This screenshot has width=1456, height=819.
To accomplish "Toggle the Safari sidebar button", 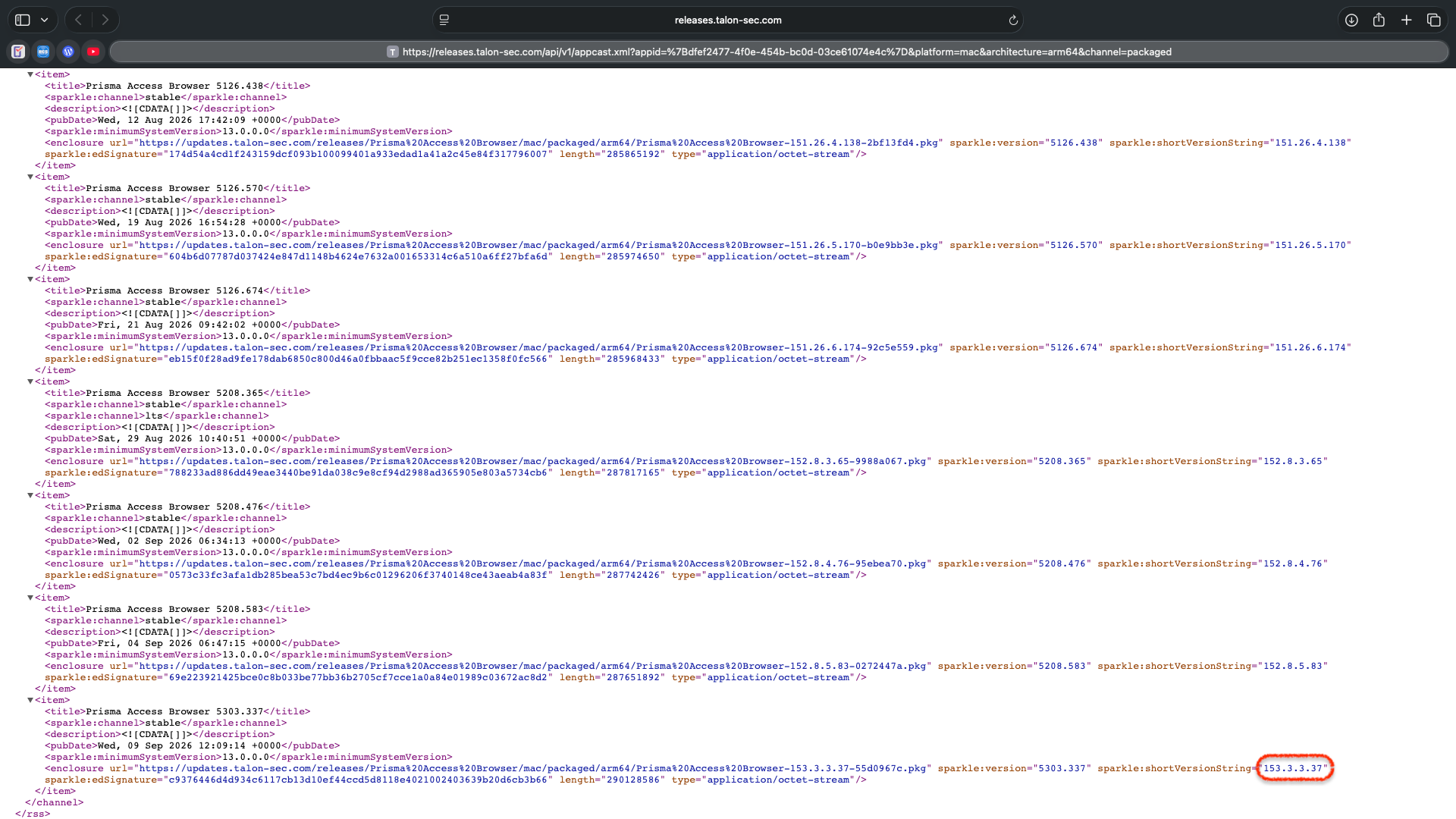I will [x=23, y=20].
